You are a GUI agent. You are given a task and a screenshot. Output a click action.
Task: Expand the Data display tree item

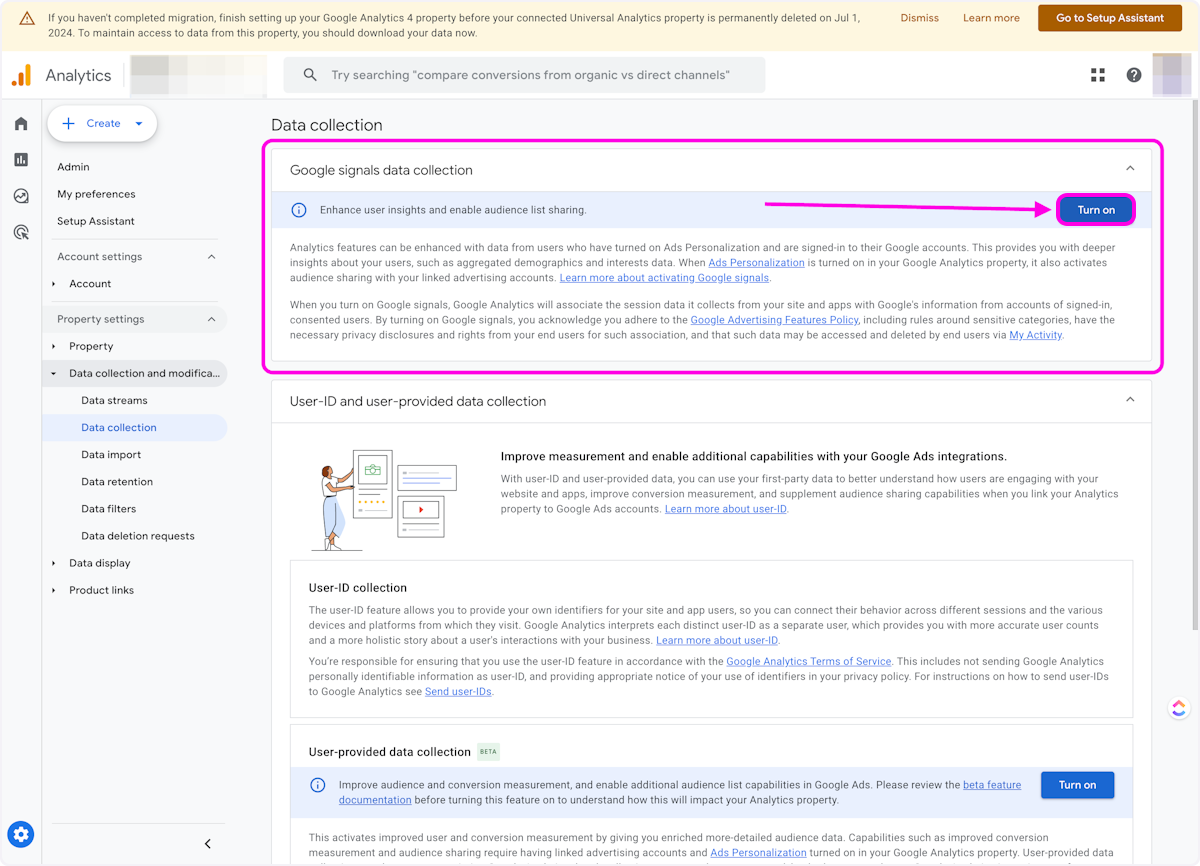click(54, 563)
